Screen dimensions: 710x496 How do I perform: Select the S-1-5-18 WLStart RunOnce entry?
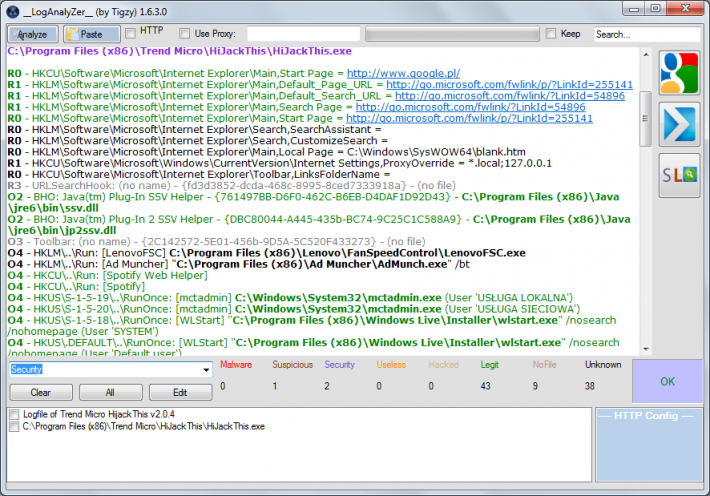click(312, 326)
